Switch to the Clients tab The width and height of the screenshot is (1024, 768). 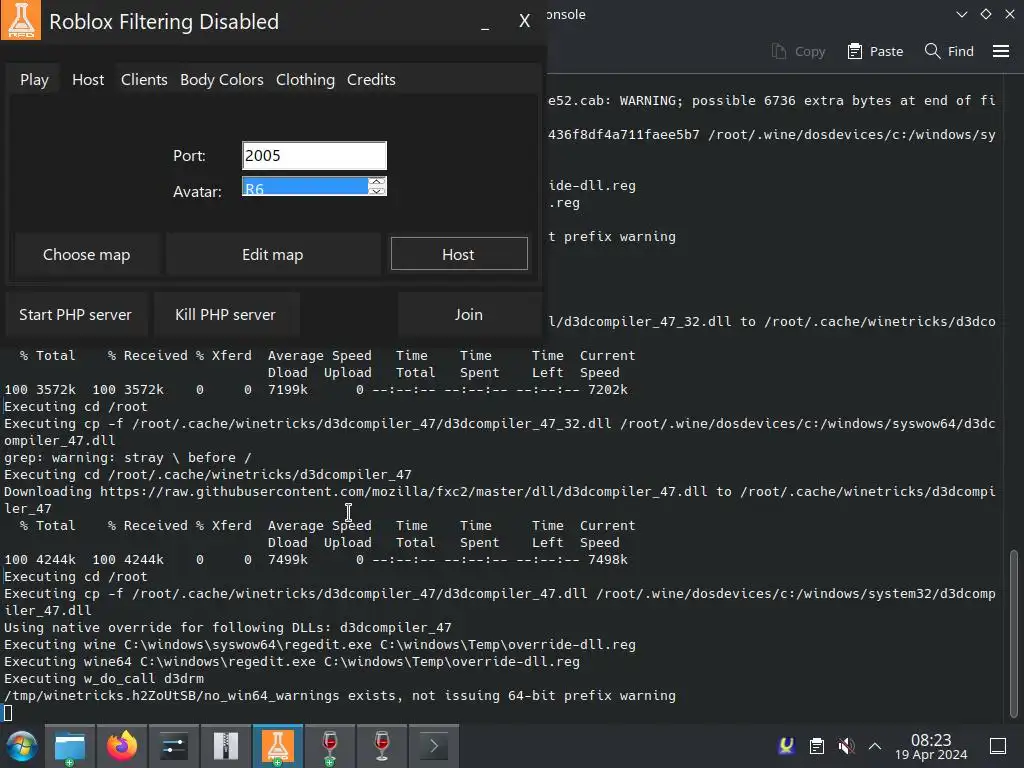coord(144,80)
